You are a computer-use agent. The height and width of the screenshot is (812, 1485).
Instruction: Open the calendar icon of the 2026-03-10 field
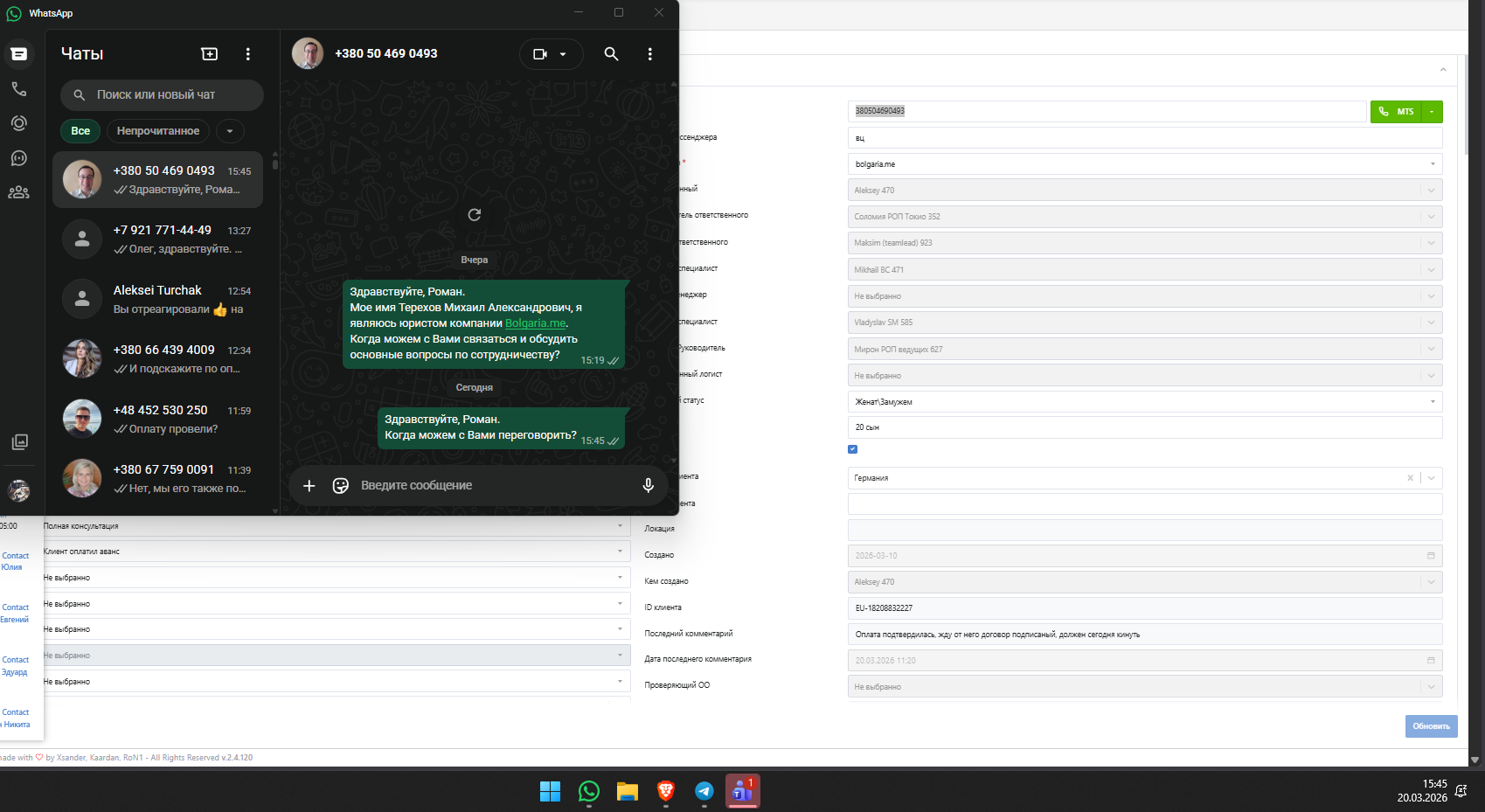(x=1431, y=556)
